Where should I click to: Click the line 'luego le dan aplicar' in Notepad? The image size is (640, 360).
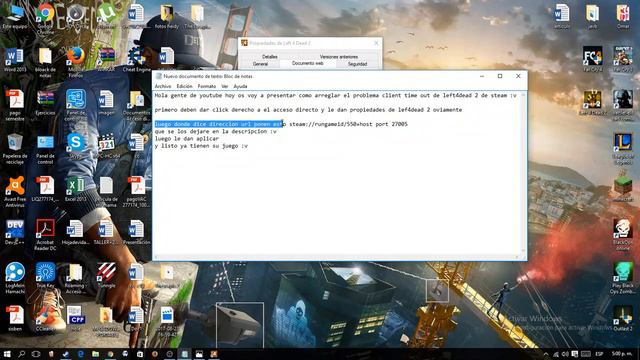187,139
